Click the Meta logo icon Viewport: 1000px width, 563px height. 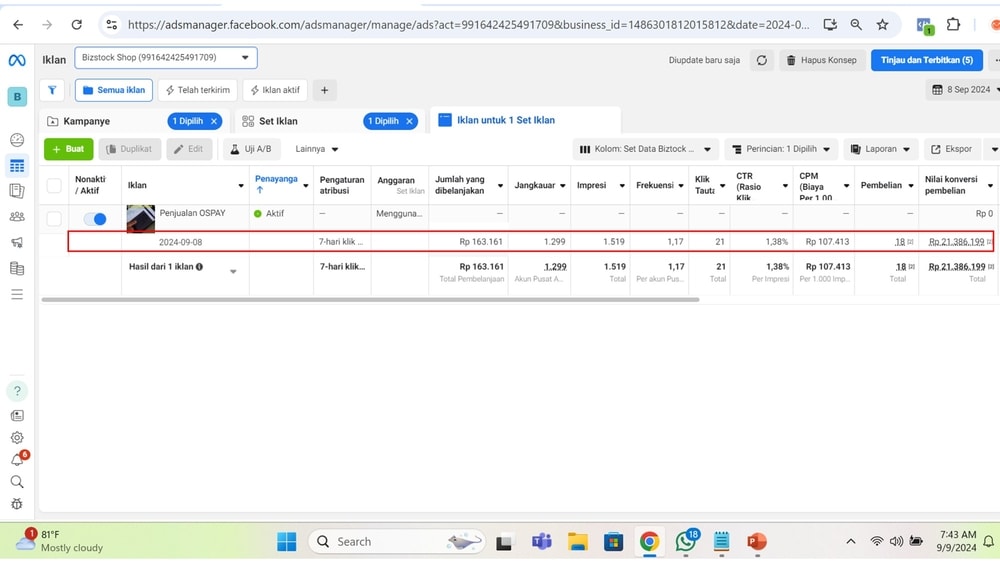17,60
